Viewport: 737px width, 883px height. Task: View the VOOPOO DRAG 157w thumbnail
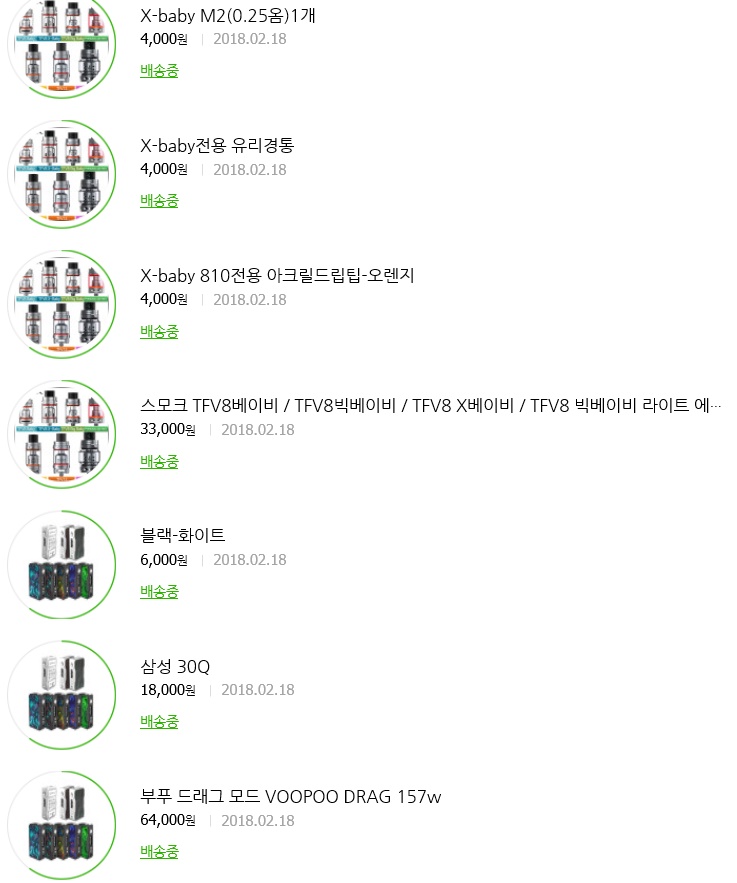coord(62,825)
